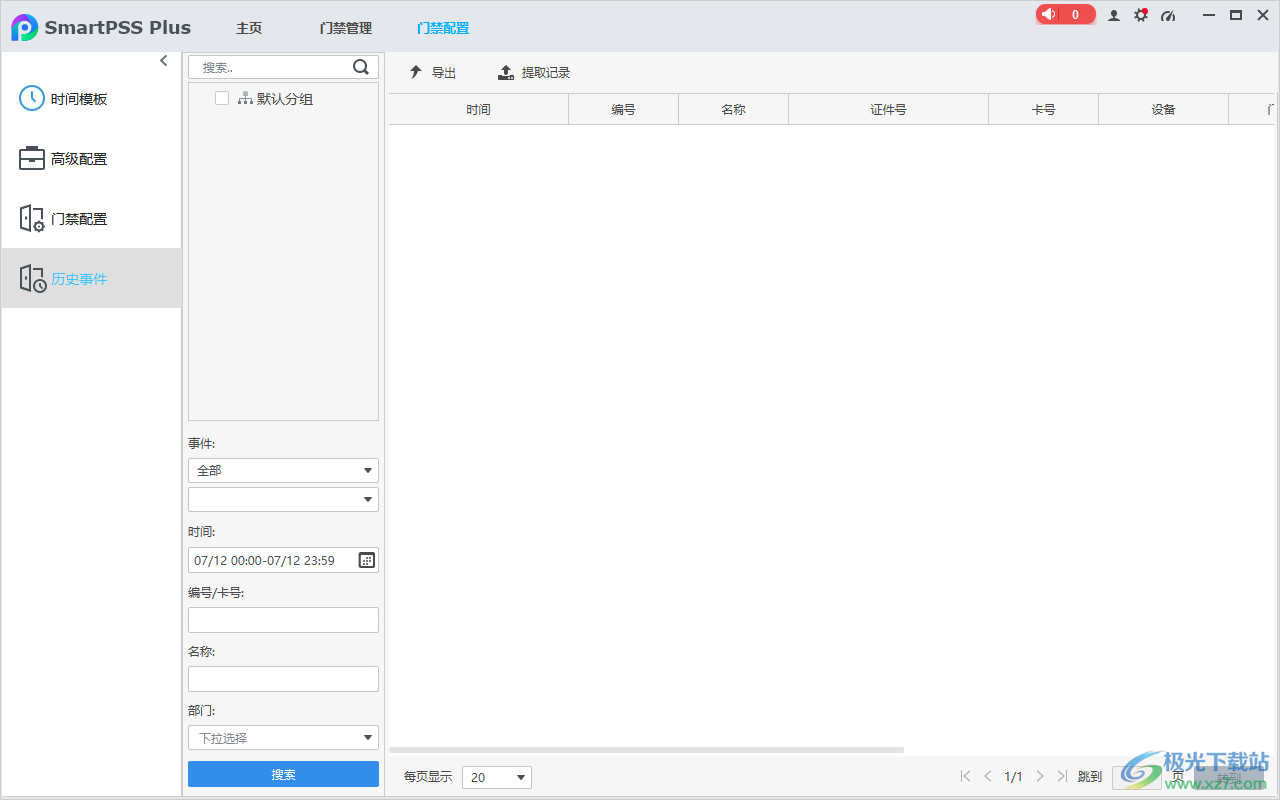The height and width of the screenshot is (800, 1280).
Task: Switch to the 门禁配置 top tab
Action: 443,28
